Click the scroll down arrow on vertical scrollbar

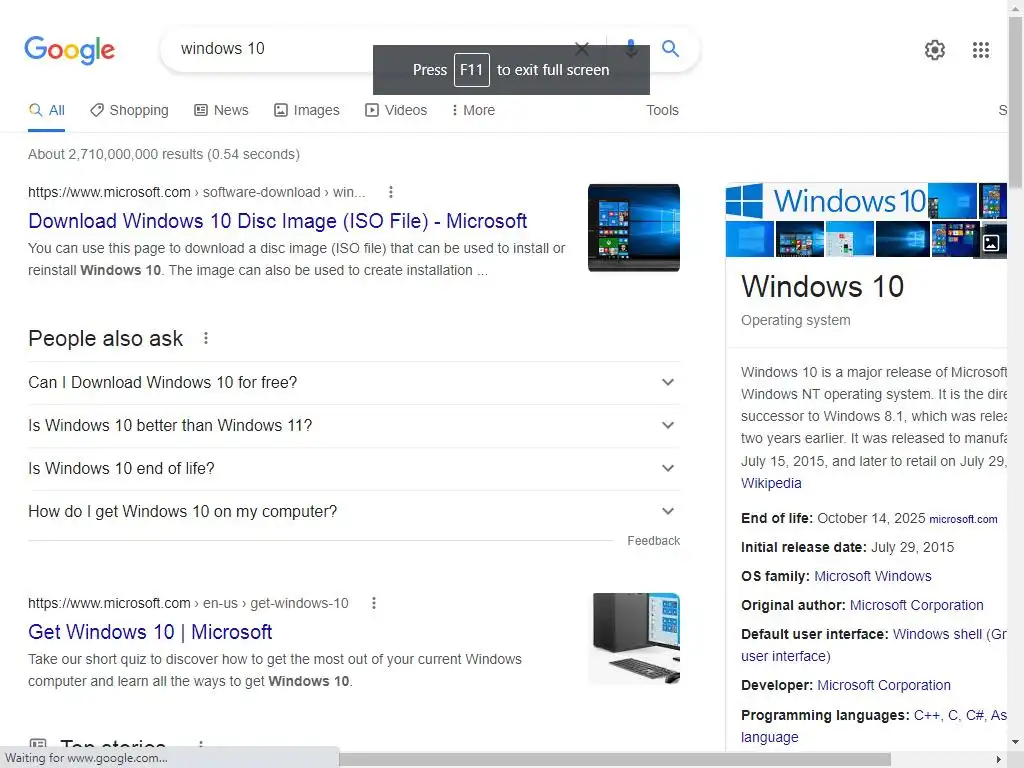click(x=1016, y=742)
